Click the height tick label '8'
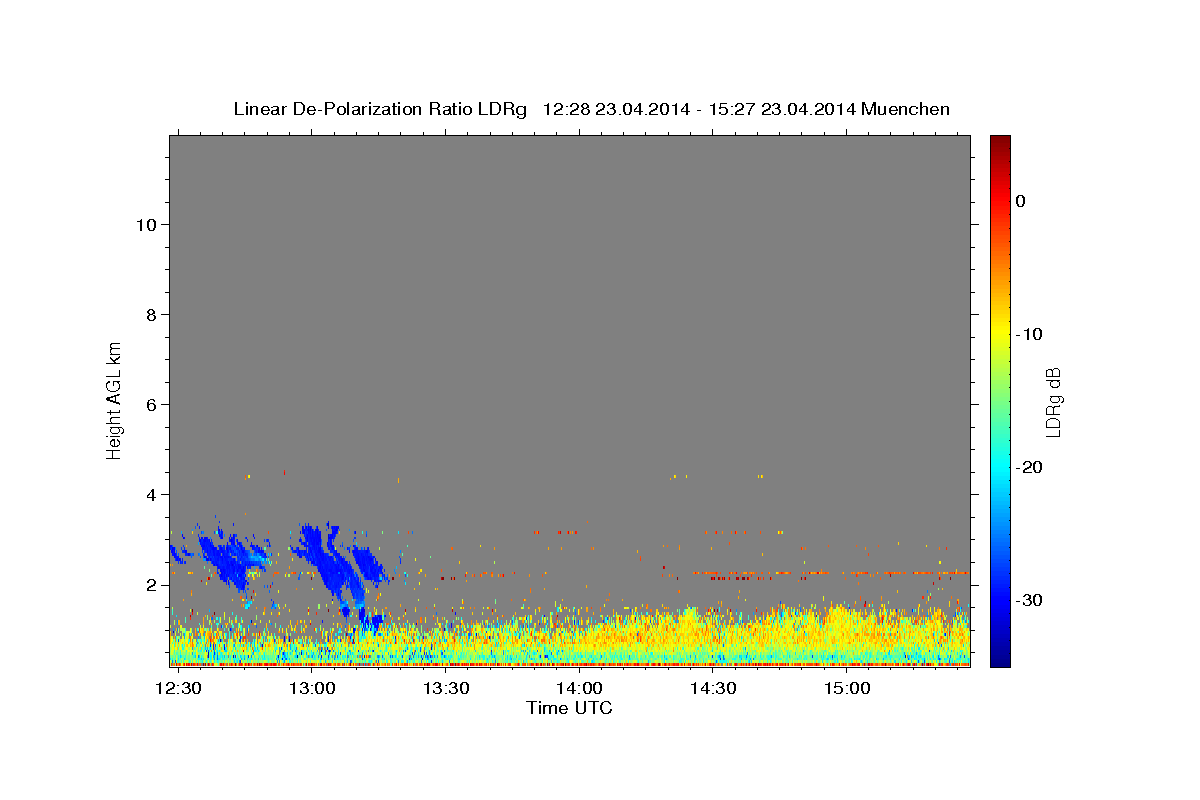The image size is (1200, 800). click(151, 314)
